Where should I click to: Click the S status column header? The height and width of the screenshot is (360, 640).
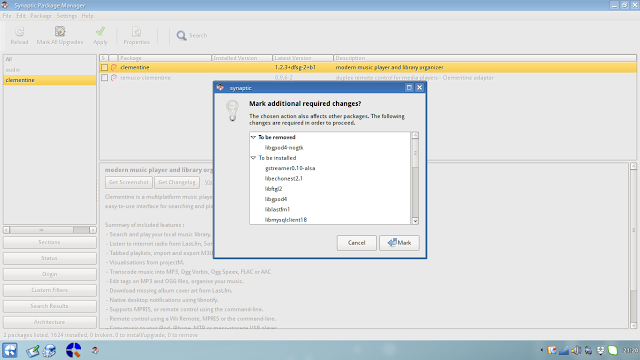click(x=104, y=58)
